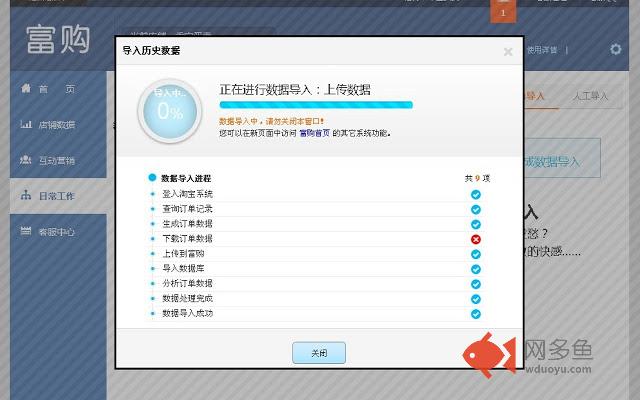Screen dimensions: 640x400
Task: Open the 富购首页 link
Action: (314, 133)
